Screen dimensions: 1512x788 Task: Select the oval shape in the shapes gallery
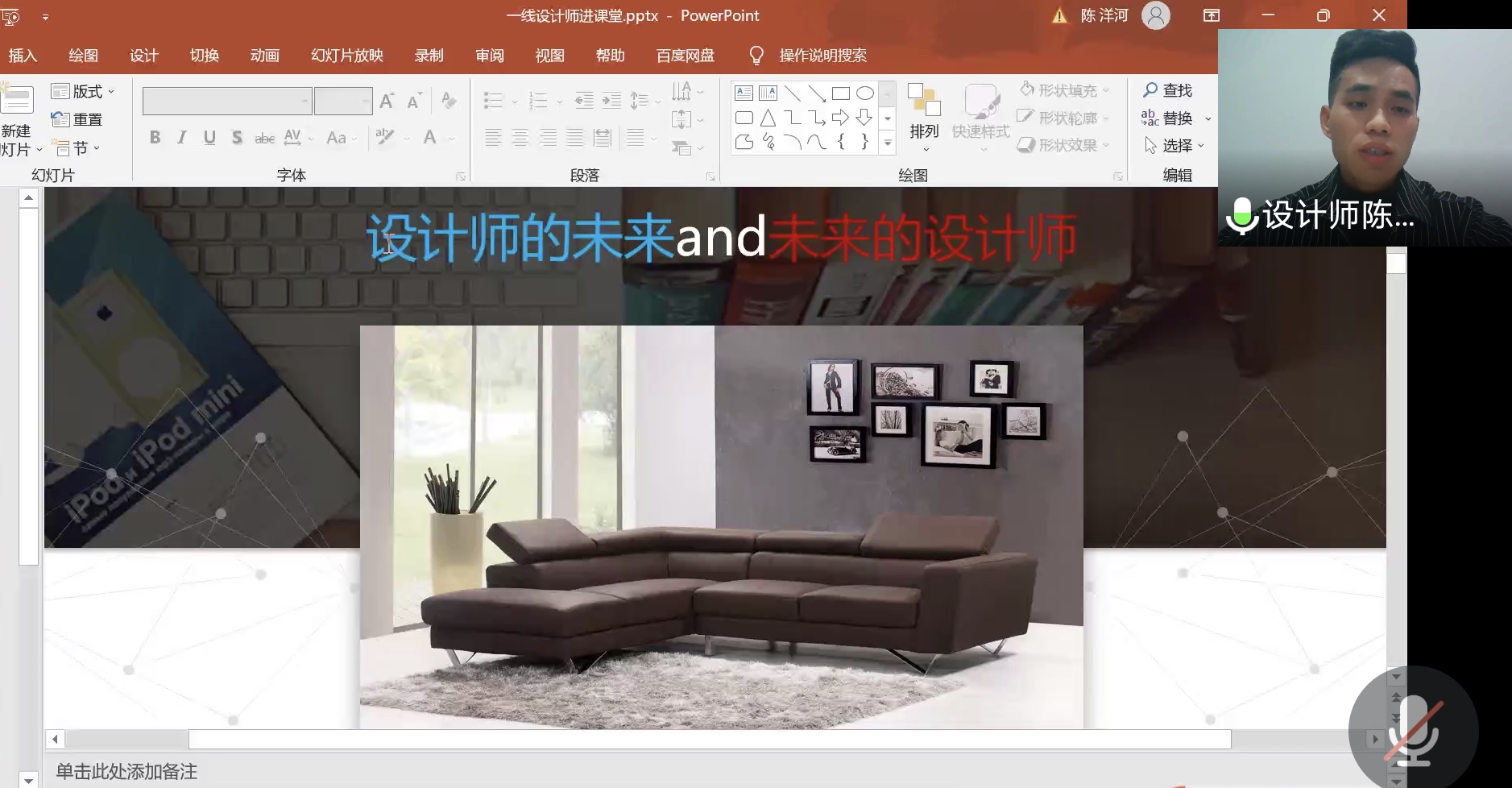click(x=864, y=93)
